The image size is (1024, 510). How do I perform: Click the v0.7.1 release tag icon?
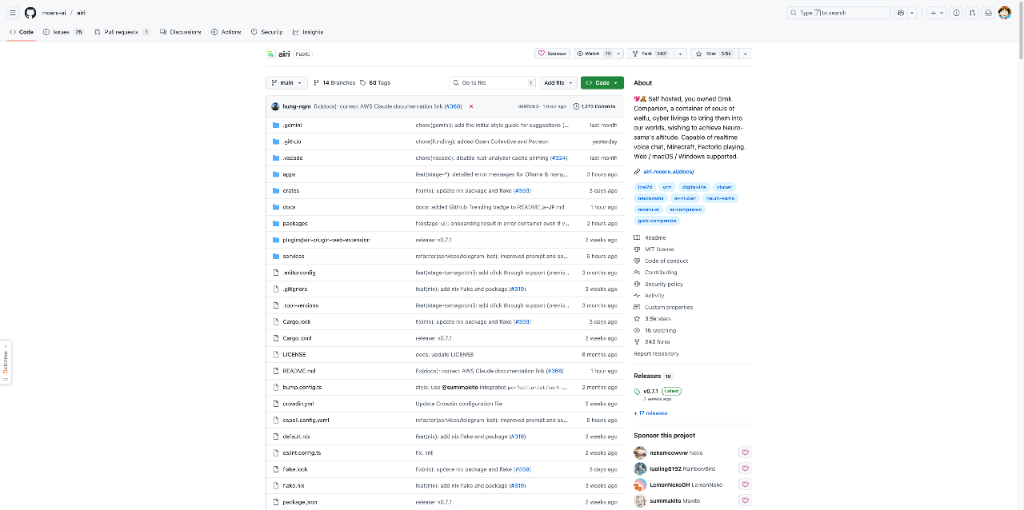[x=637, y=392]
